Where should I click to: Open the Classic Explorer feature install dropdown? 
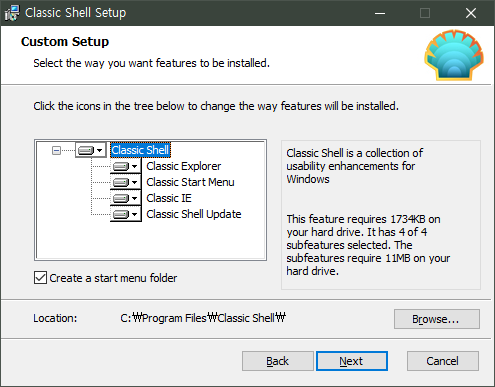click(x=126, y=166)
